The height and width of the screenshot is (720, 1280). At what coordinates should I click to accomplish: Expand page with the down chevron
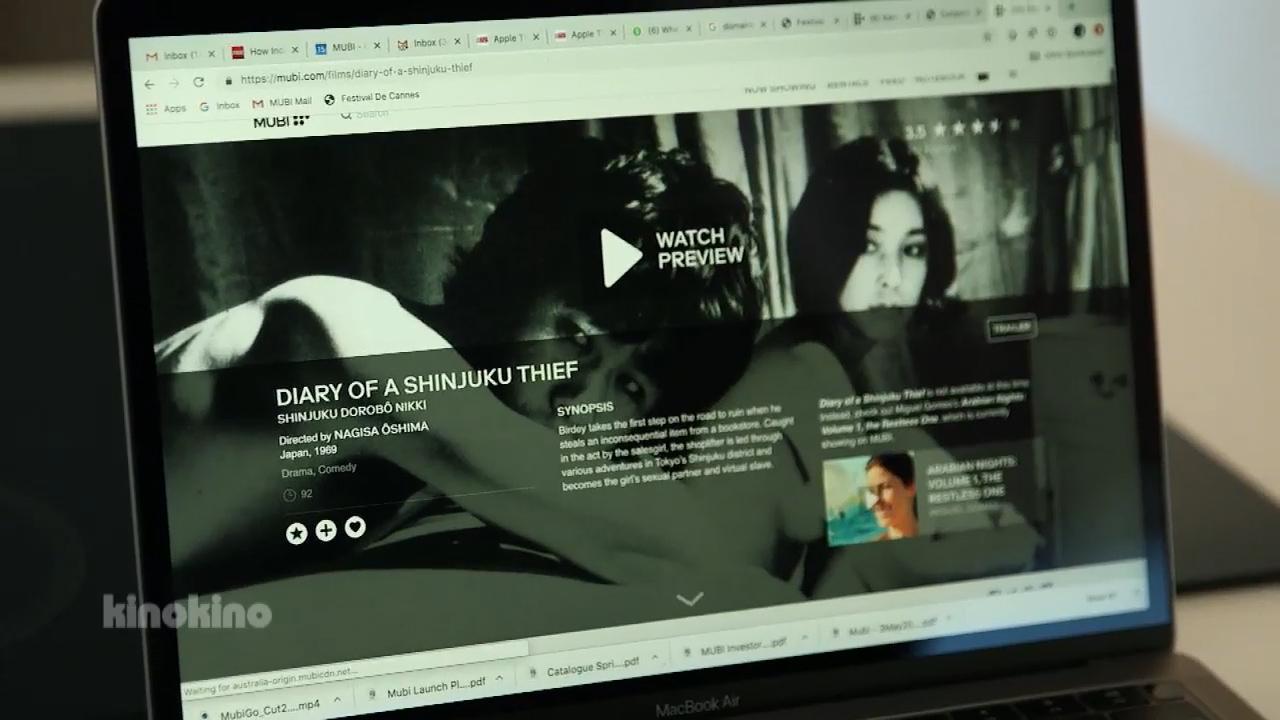(x=690, y=599)
